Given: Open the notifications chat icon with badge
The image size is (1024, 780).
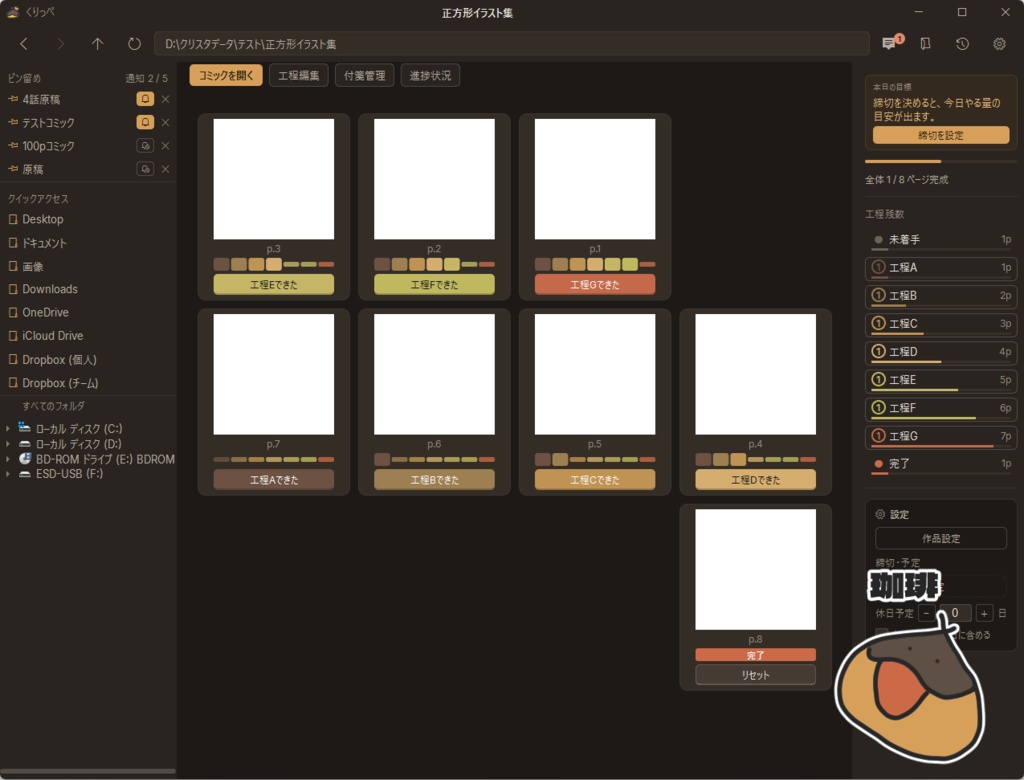Looking at the screenshot, I should coord(891,43).
